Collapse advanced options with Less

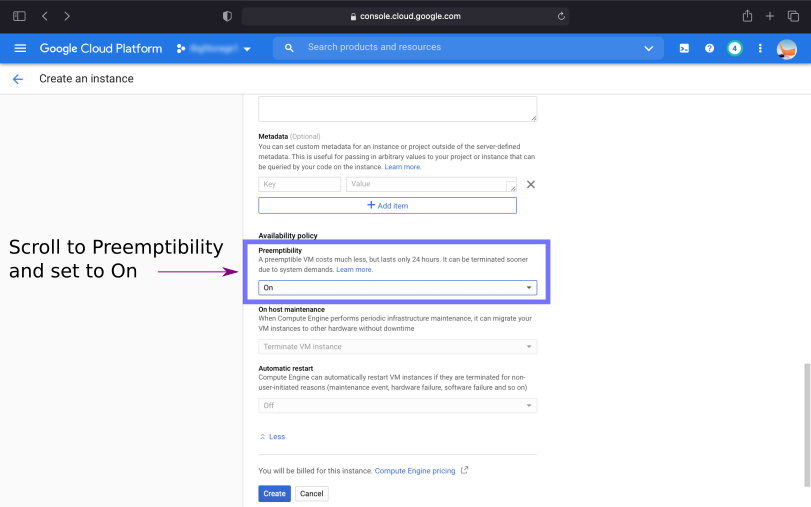coord(272,437)
